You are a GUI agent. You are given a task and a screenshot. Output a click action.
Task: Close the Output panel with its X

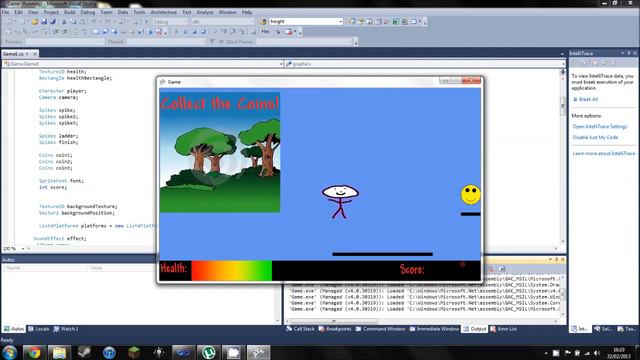[563, 260]
